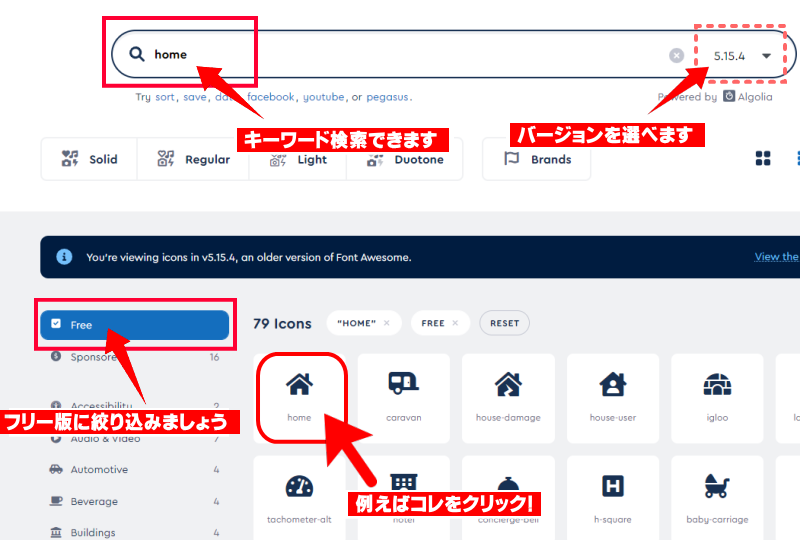The width and height of the screenshot is (800, 540).
Task: Open the 5.15.4 version dropdown
Action: coord(742,56)
